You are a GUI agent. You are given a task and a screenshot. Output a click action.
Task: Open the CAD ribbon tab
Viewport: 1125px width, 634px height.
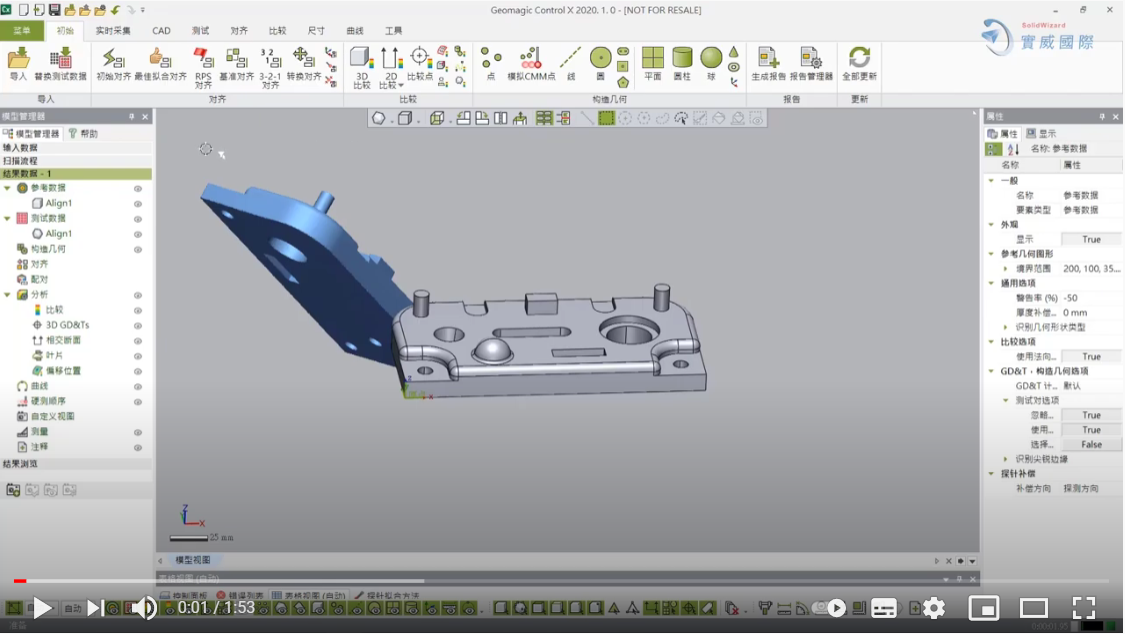click(x=161, y=31)
